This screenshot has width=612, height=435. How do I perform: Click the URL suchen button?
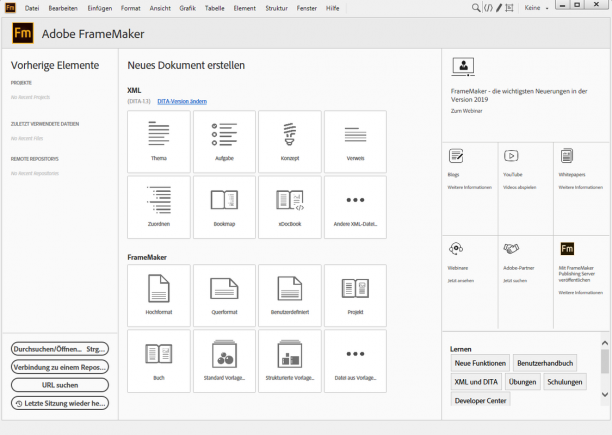coord(60,385)
